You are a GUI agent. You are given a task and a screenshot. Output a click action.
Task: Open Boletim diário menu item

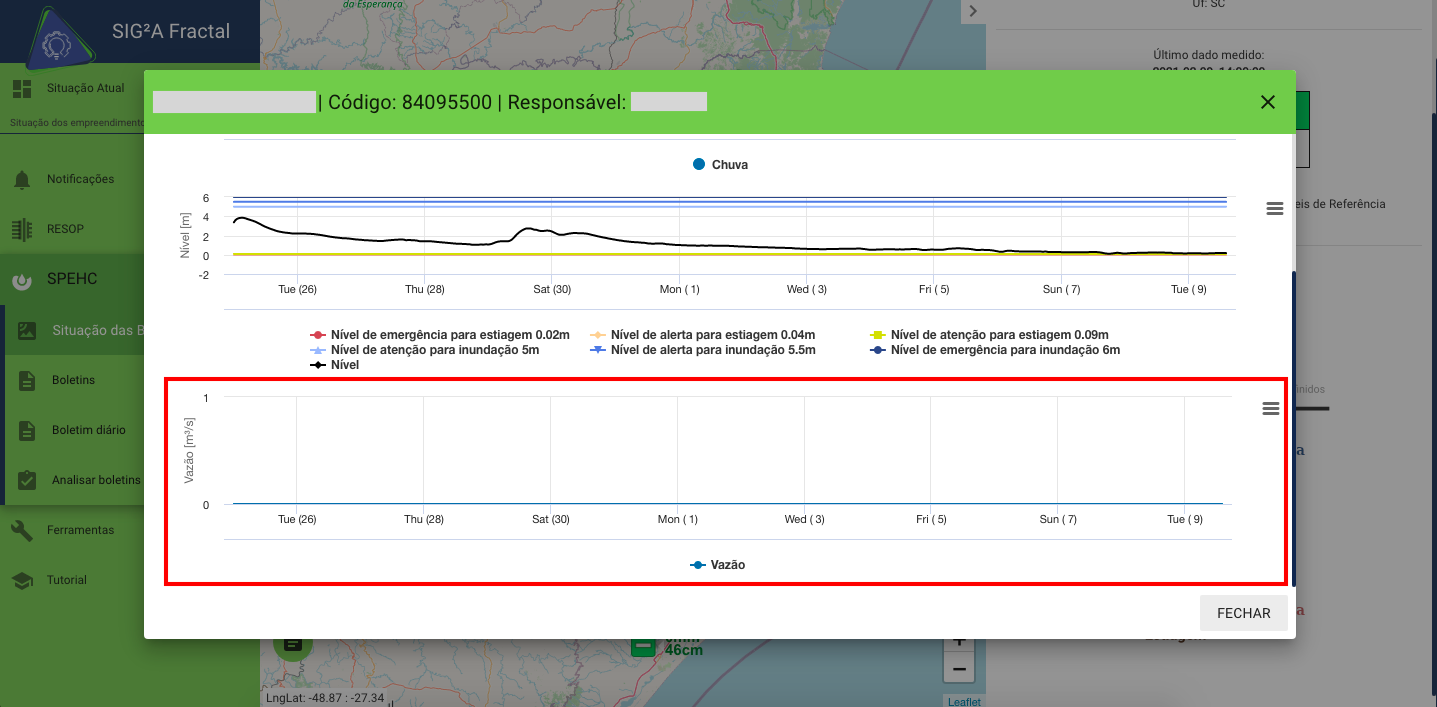[88, 430]
